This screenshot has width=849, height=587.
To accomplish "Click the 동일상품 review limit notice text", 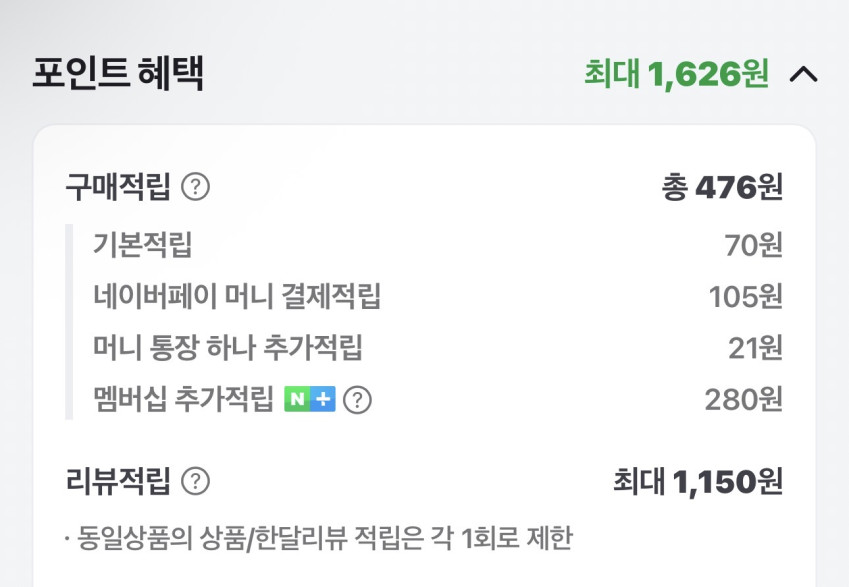I will click(318, 538).
